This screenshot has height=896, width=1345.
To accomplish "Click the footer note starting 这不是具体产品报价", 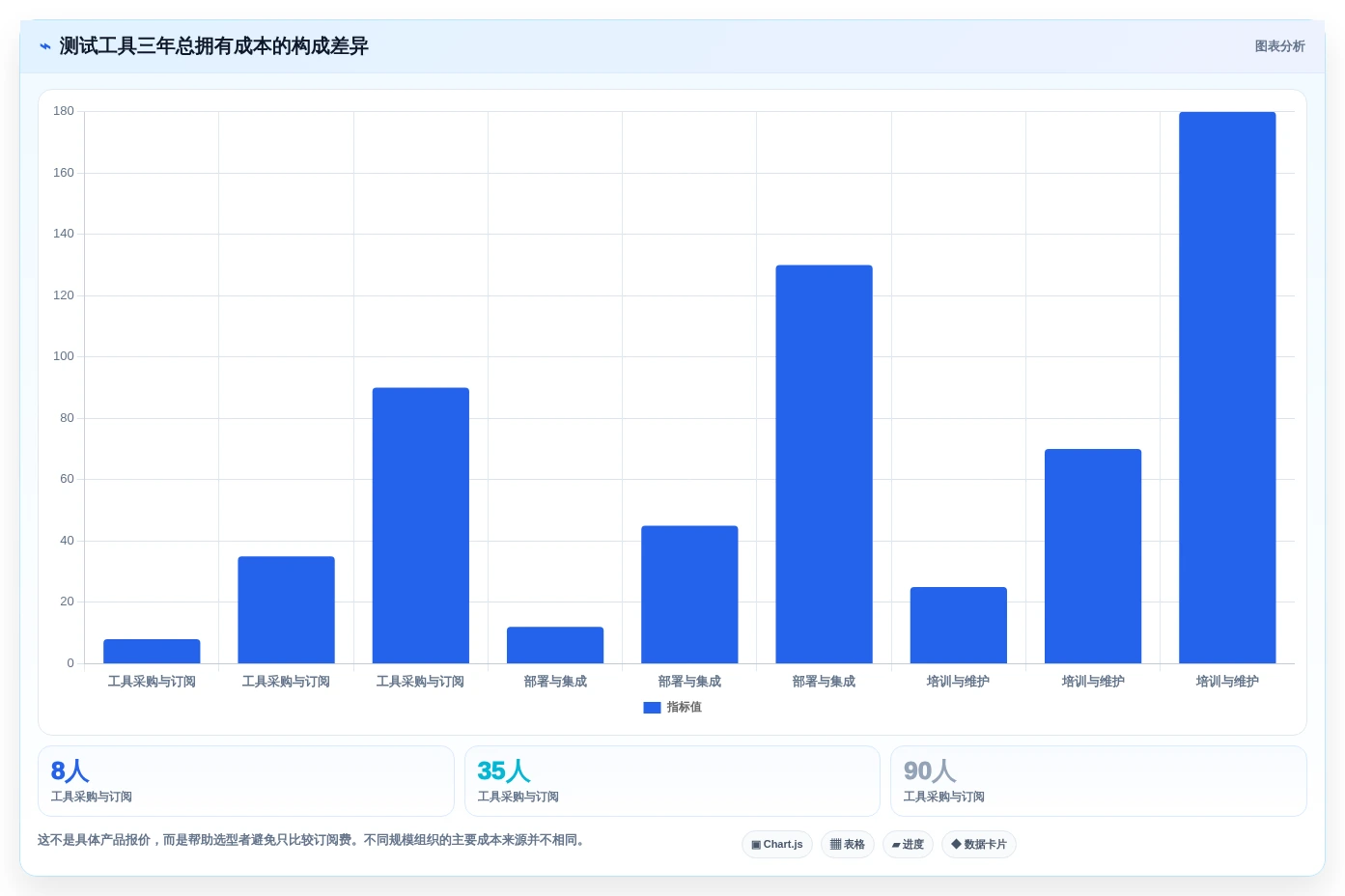I will [311, 840].
